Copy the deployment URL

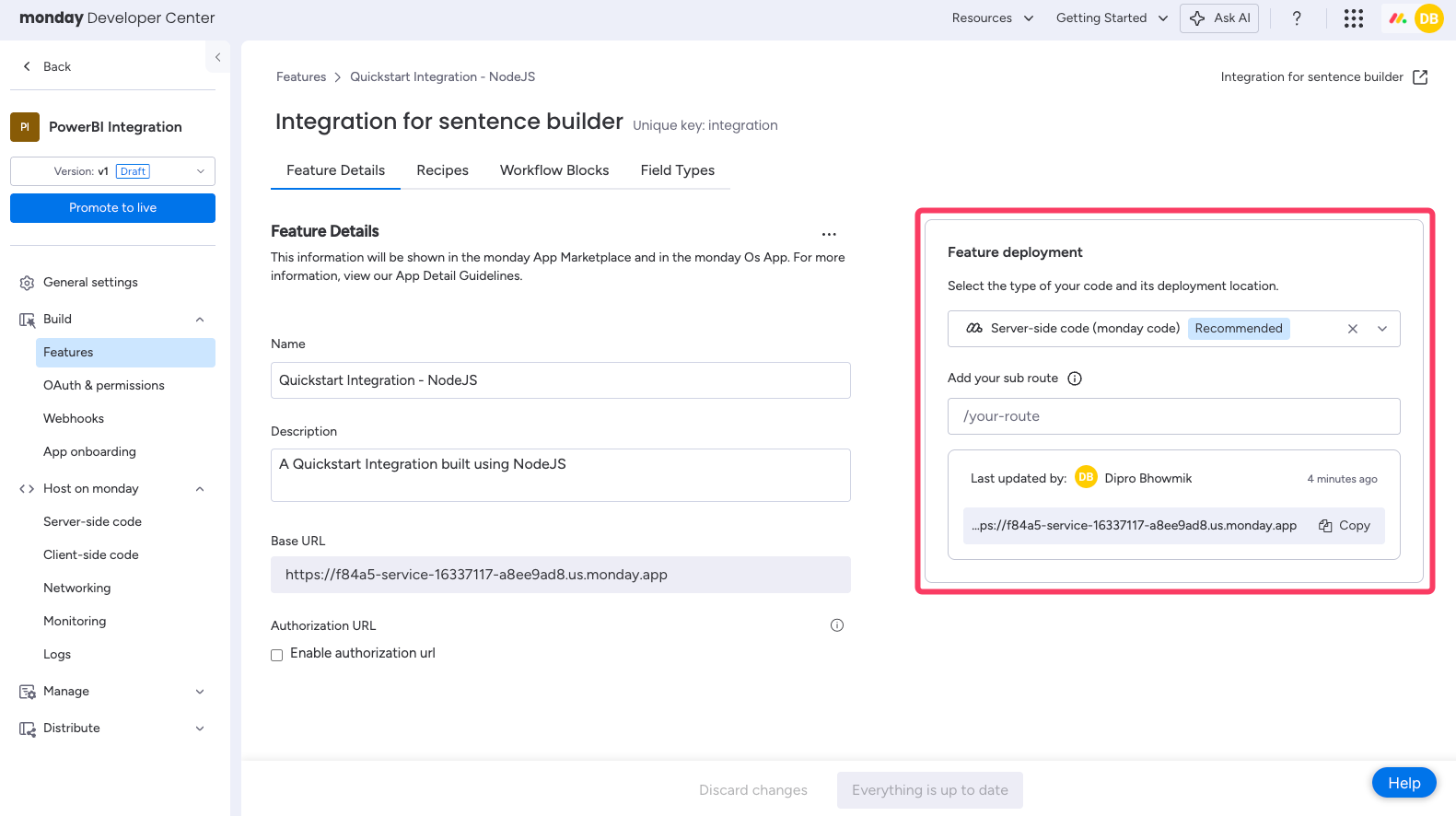pos(1345,526)
